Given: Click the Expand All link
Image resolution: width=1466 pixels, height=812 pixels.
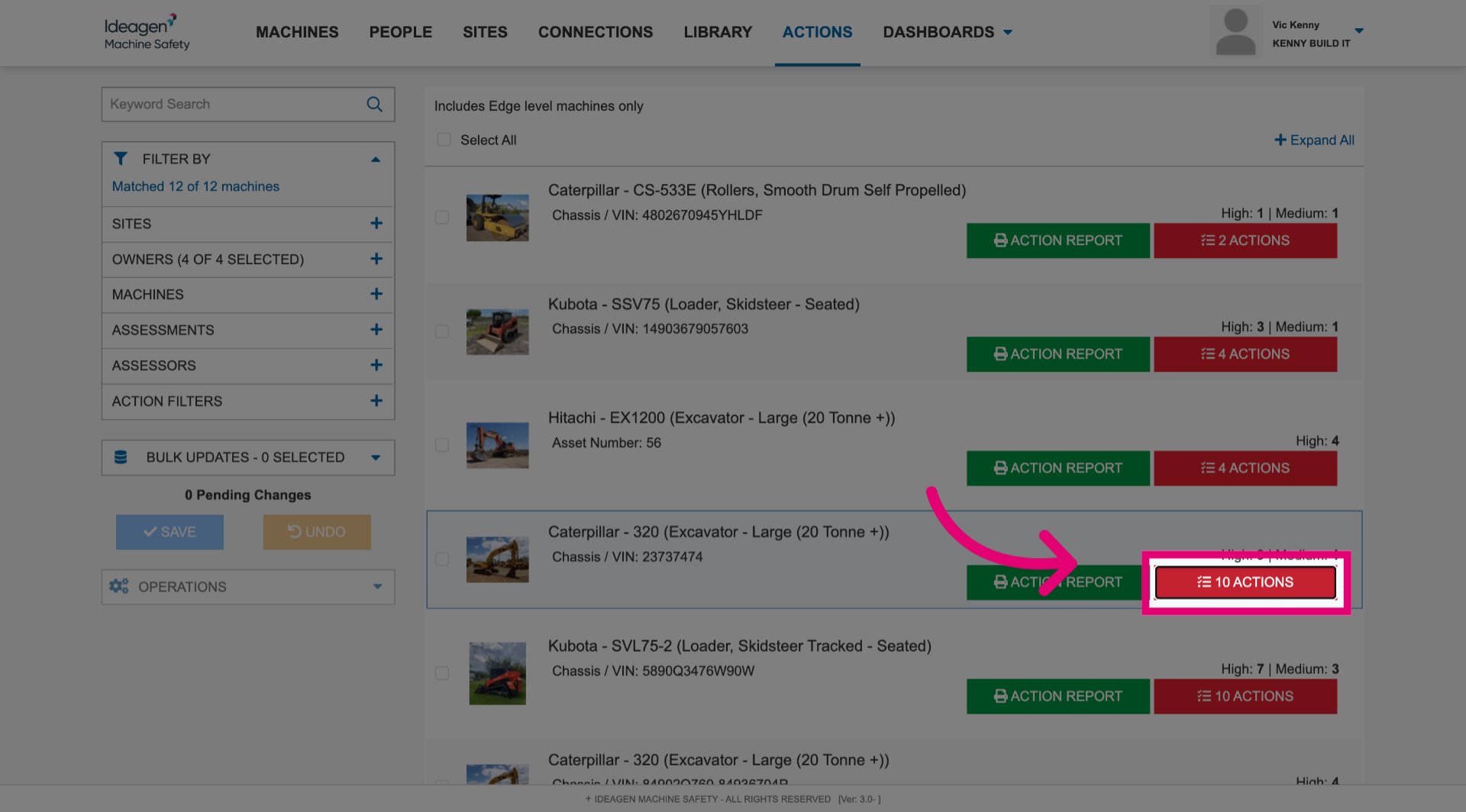Looking at the screenshot, I should [1314, 140].
